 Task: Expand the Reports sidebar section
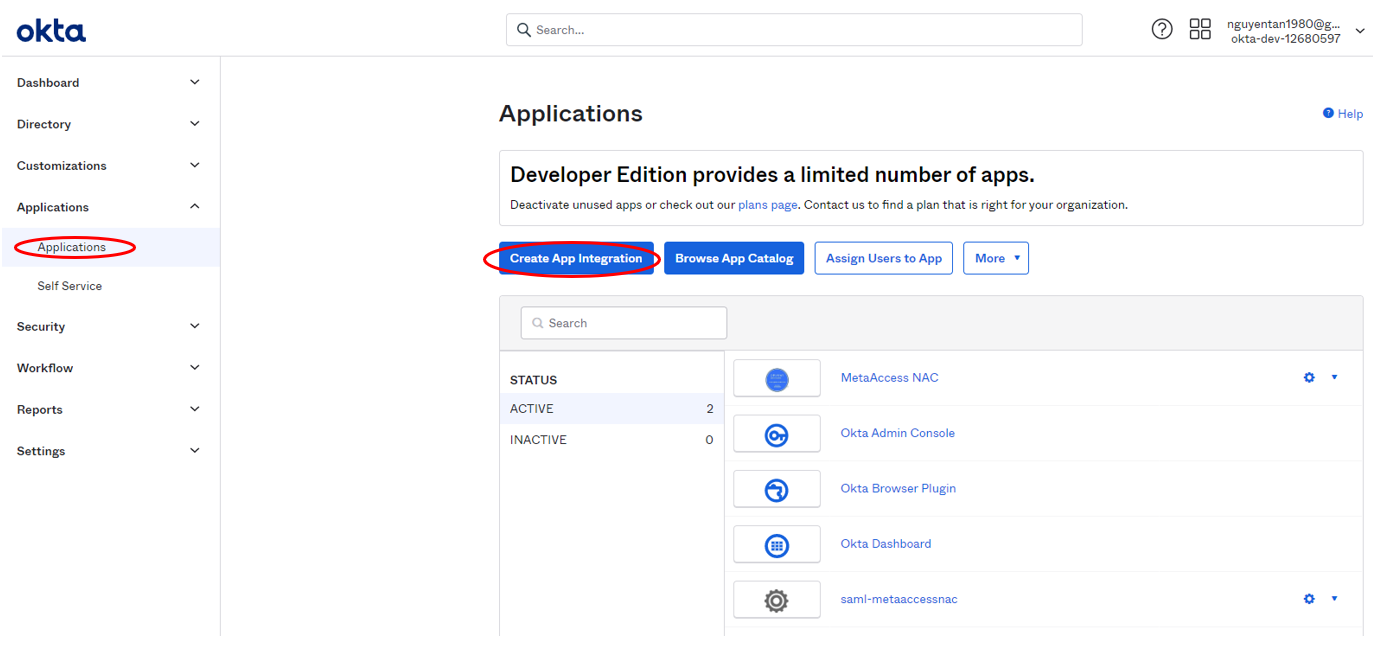click(x=195, y=409)
